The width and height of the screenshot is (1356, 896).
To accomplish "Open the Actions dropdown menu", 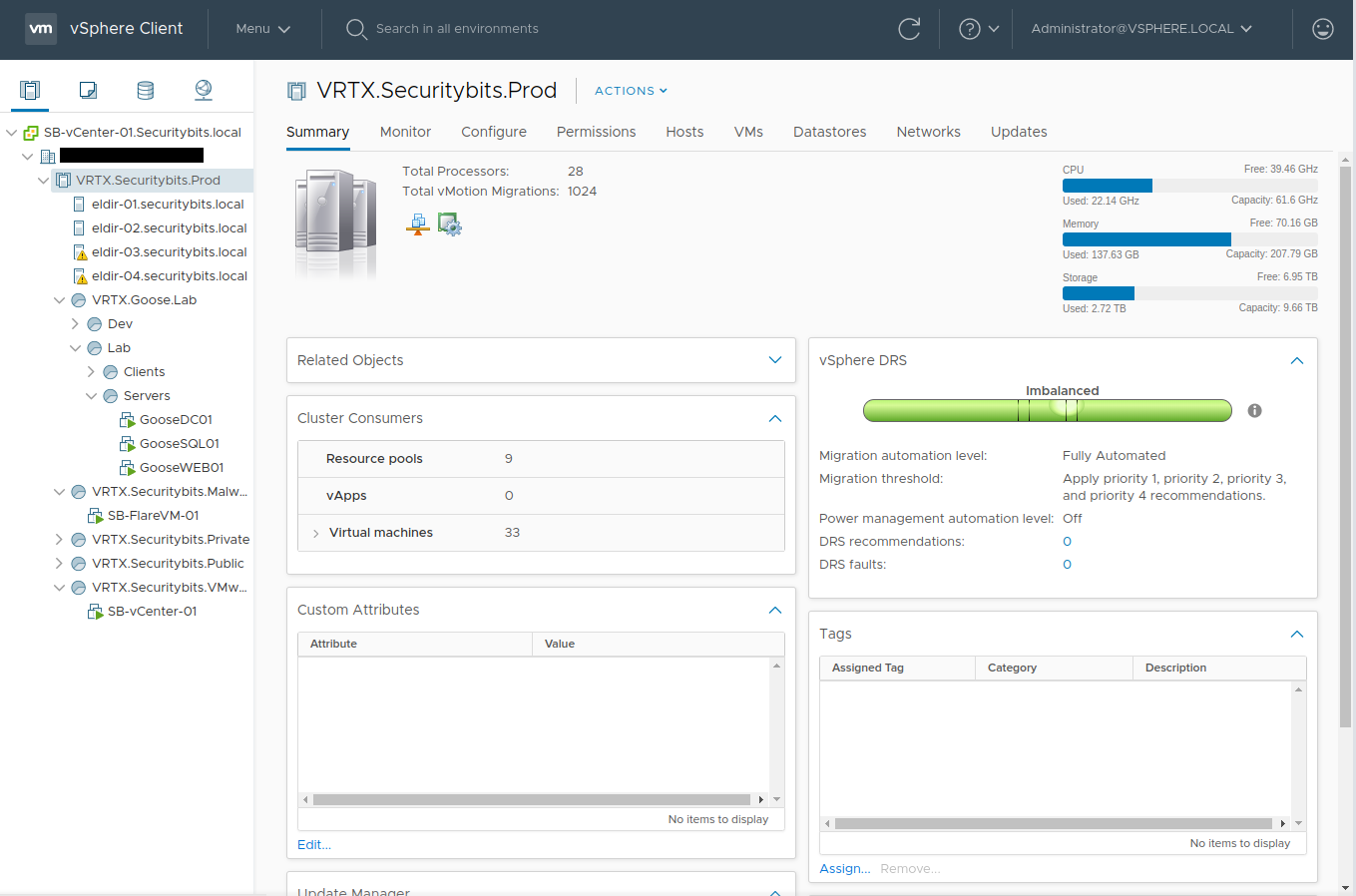I will (631, 91).
